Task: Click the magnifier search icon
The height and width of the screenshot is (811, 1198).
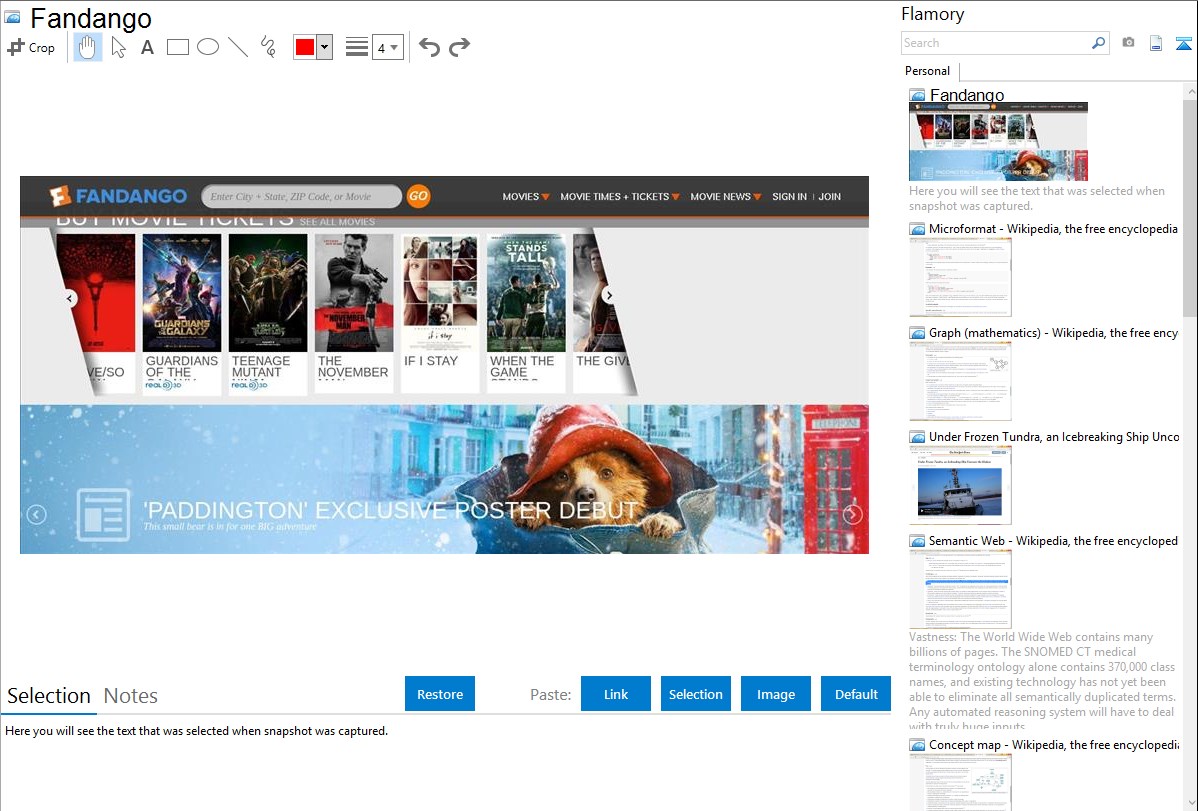Action: click(x=1098, y=43)
